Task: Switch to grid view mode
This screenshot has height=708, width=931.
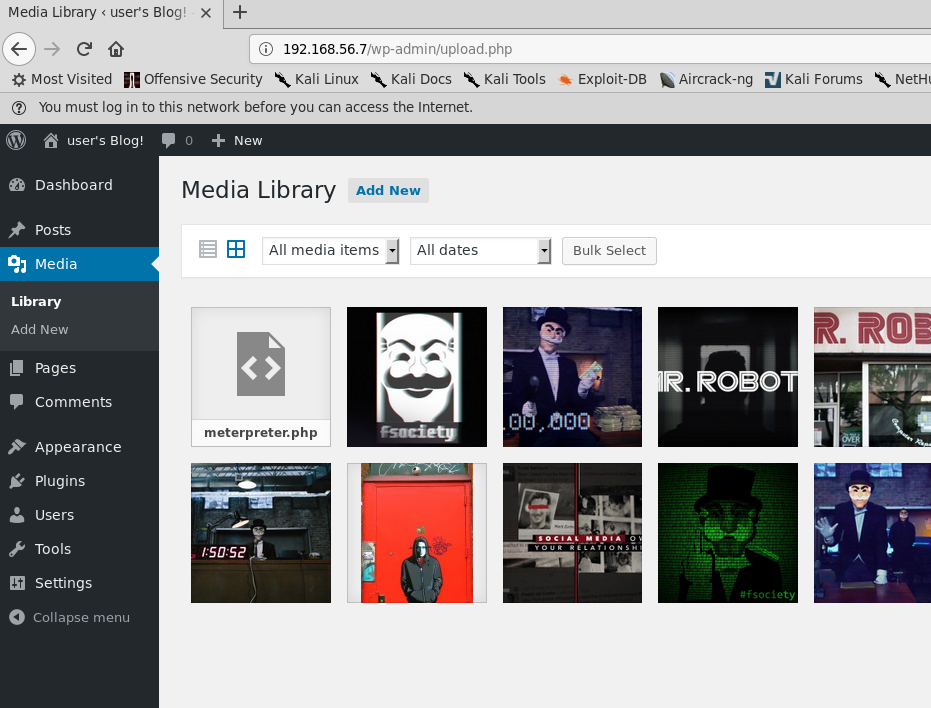Action: coord(236,249)
